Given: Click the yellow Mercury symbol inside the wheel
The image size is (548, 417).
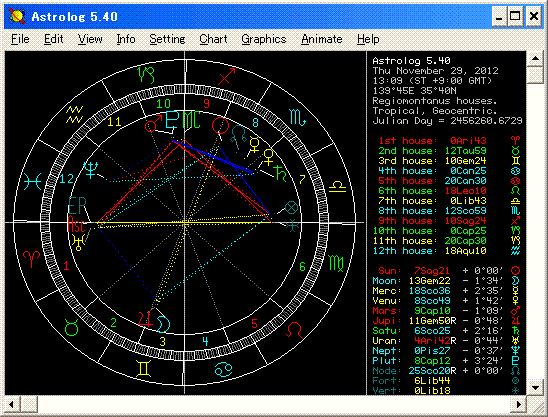Looking at the screenshot, I should point(254,145).
